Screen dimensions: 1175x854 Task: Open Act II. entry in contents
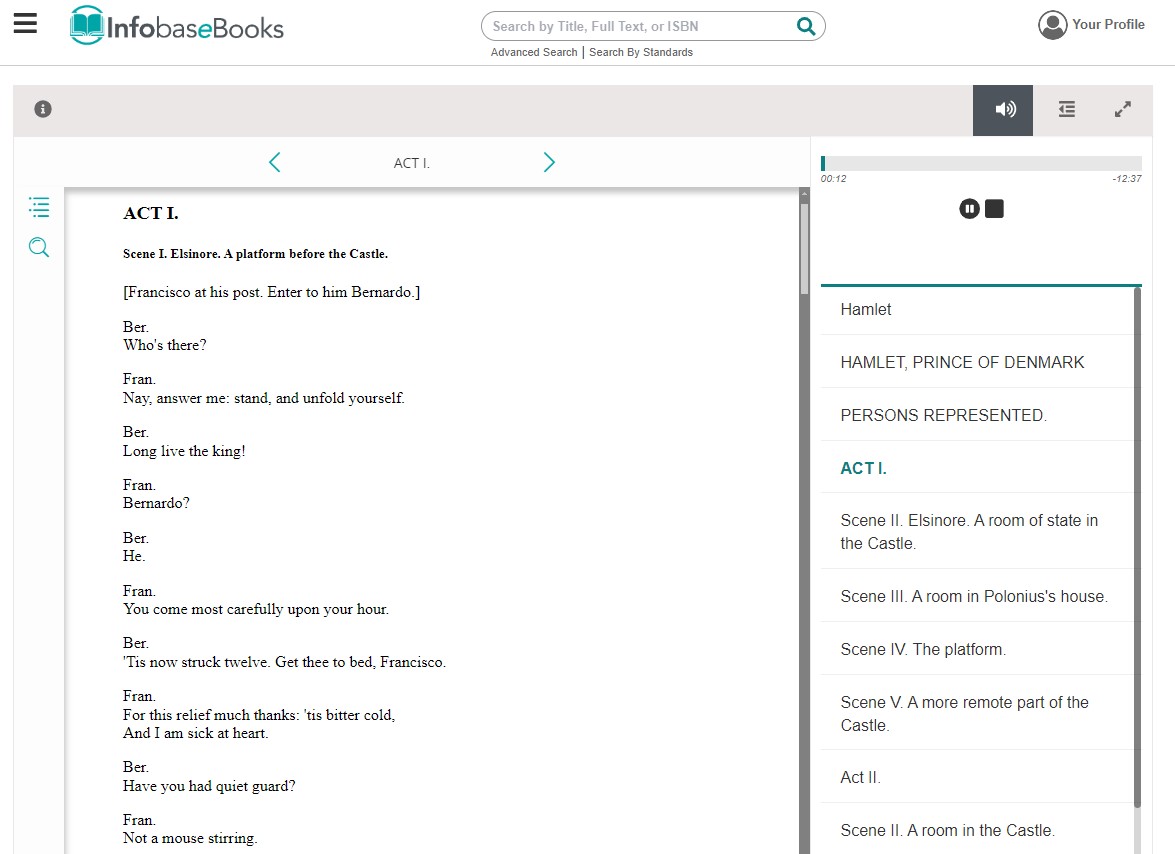[977, 778]
